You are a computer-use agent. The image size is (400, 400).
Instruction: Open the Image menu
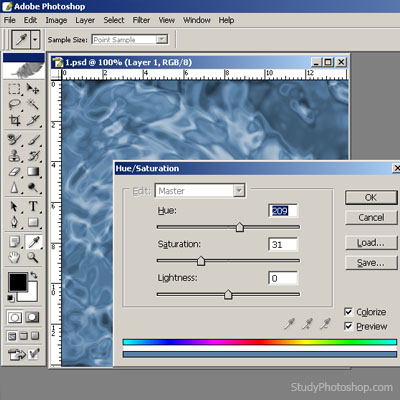(56, 20)
